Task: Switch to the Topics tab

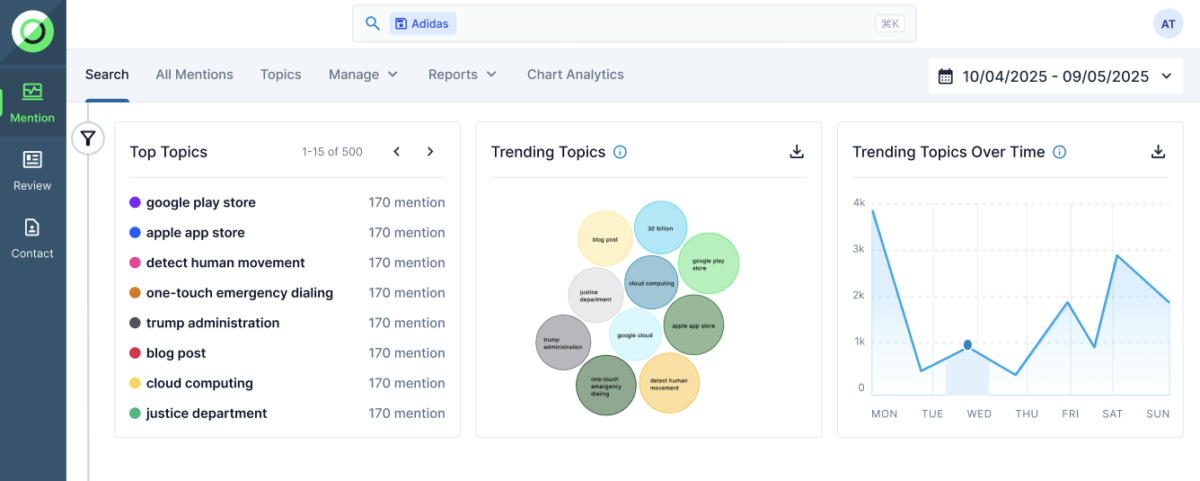Action: coord(281,74)
